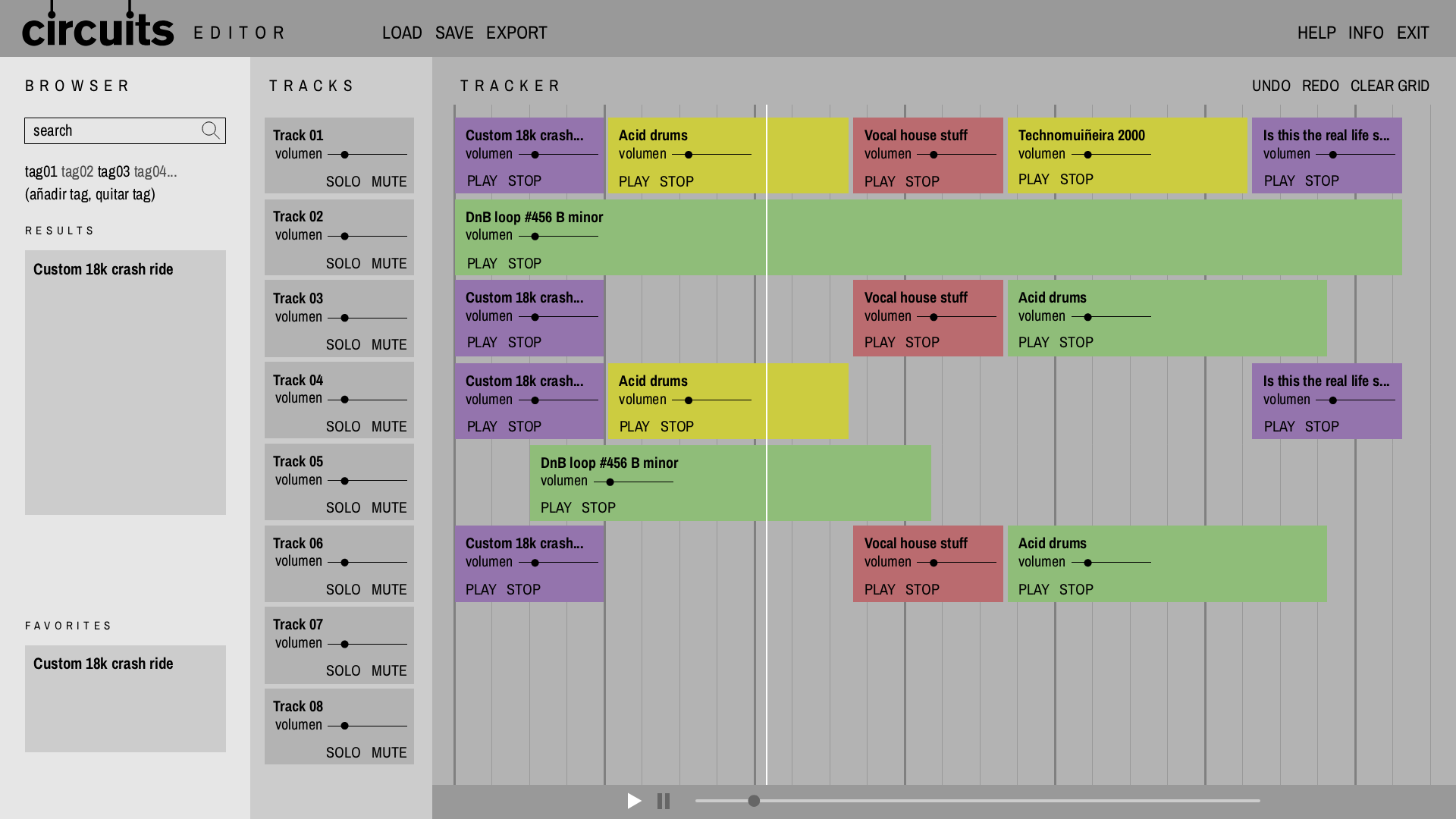Mute Track 04
This screenshot has width=1456, height=819.
point(389,426)
